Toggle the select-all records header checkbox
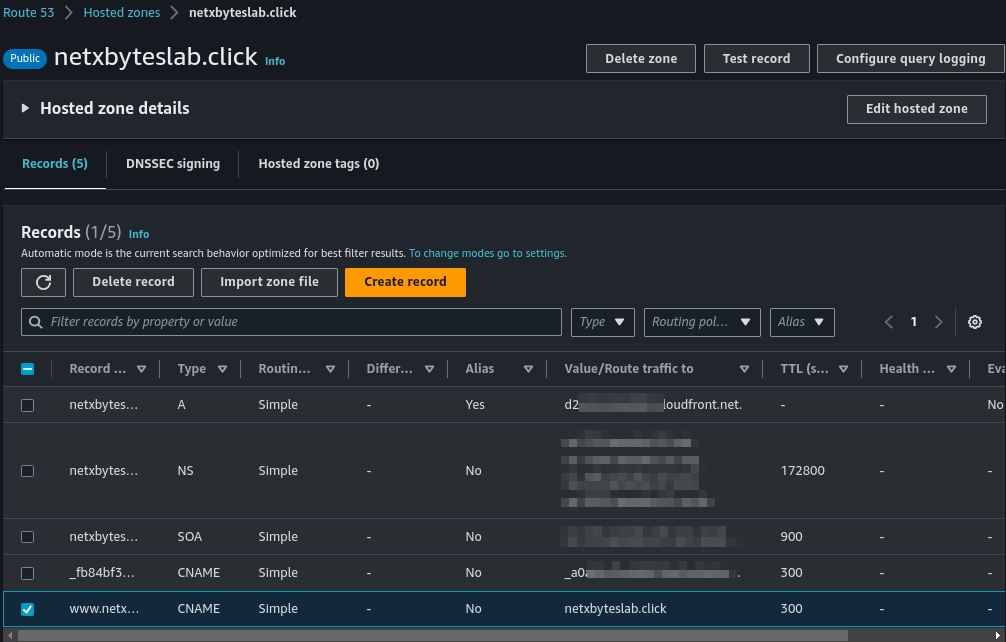This screenshot has height=642, width=1006. tap(28, 369)
